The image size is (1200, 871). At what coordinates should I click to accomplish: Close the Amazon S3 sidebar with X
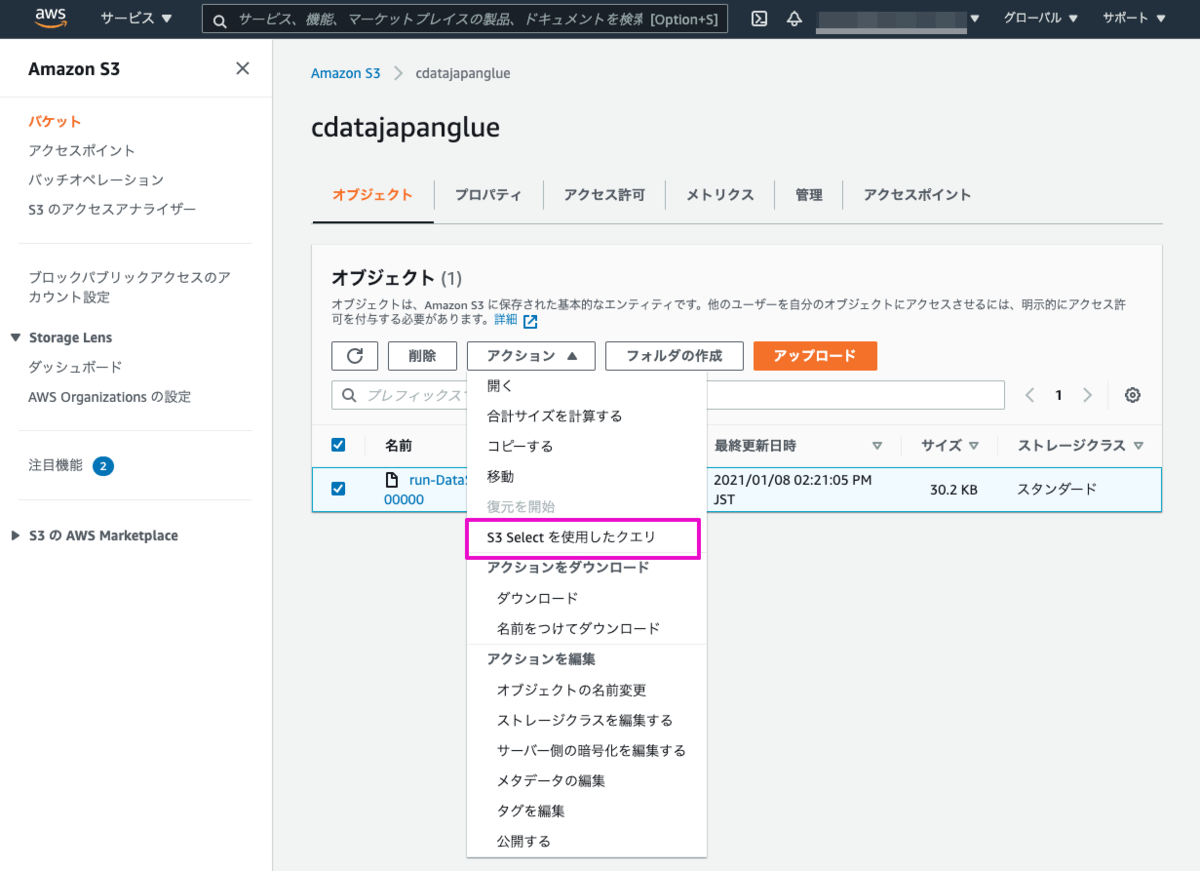click(242, 68)
